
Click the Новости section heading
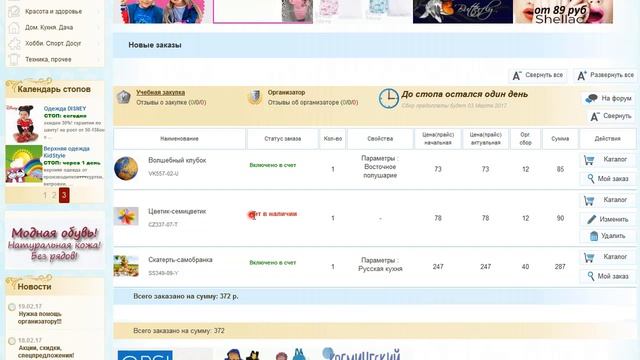click(34, 287)
